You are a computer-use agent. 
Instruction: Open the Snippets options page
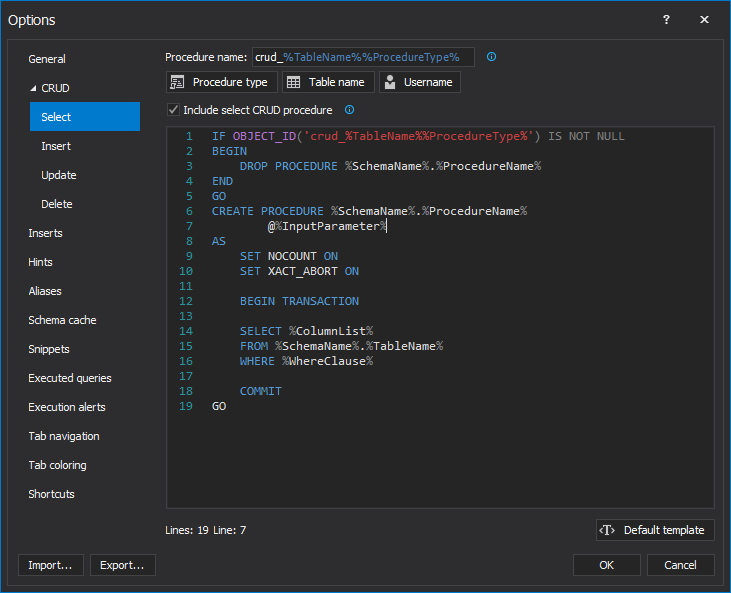[x=49, y=349]
